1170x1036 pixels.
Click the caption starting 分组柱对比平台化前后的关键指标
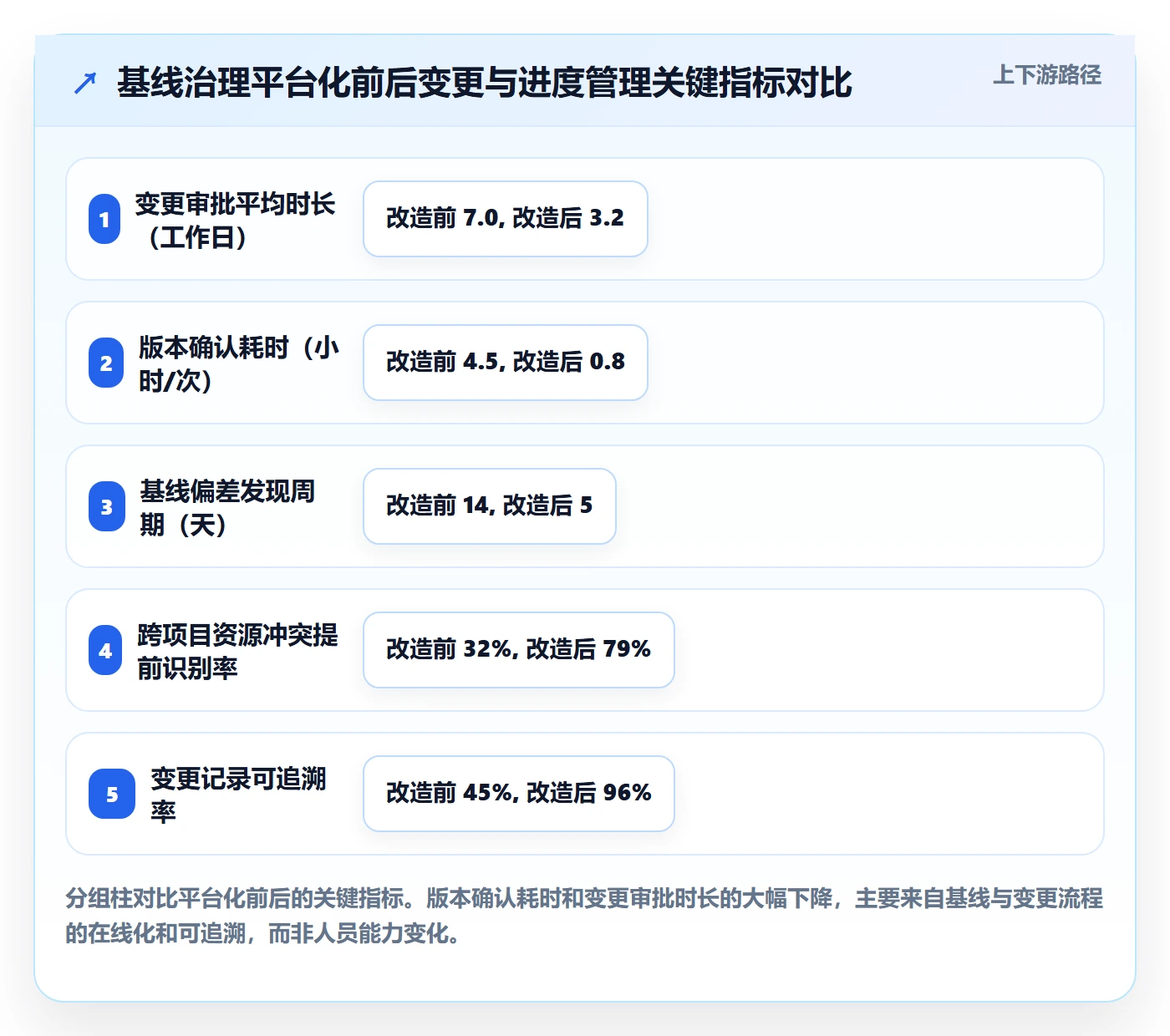(584, 916)
